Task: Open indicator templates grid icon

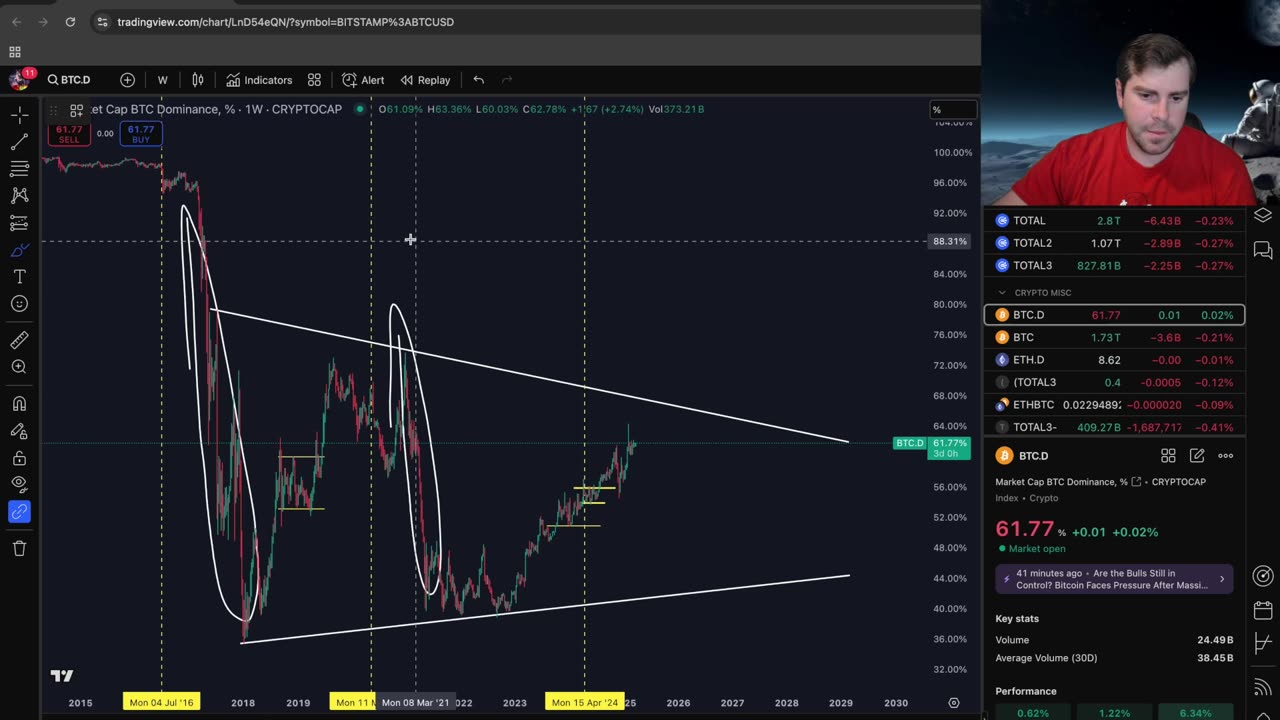Action: point(314,80)
